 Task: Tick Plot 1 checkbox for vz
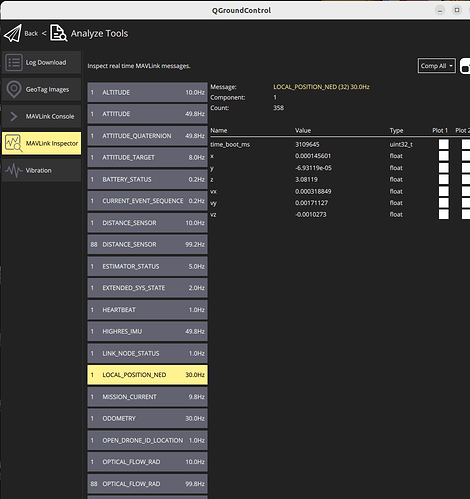[x=444, y=214]
